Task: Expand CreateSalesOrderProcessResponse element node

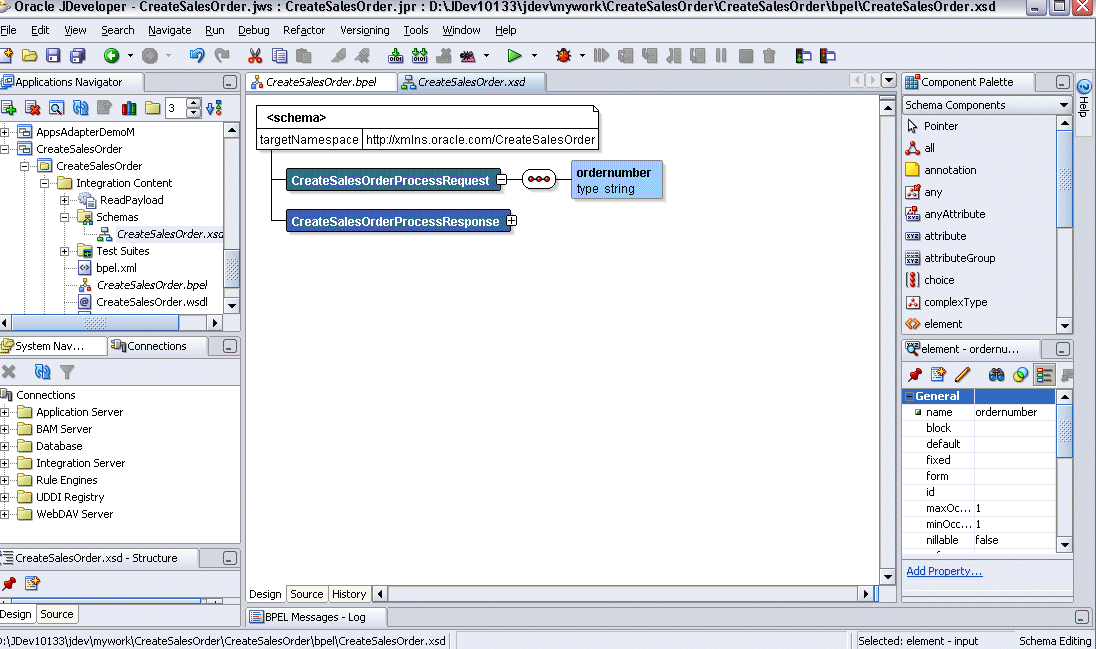Action: [512, 221]
